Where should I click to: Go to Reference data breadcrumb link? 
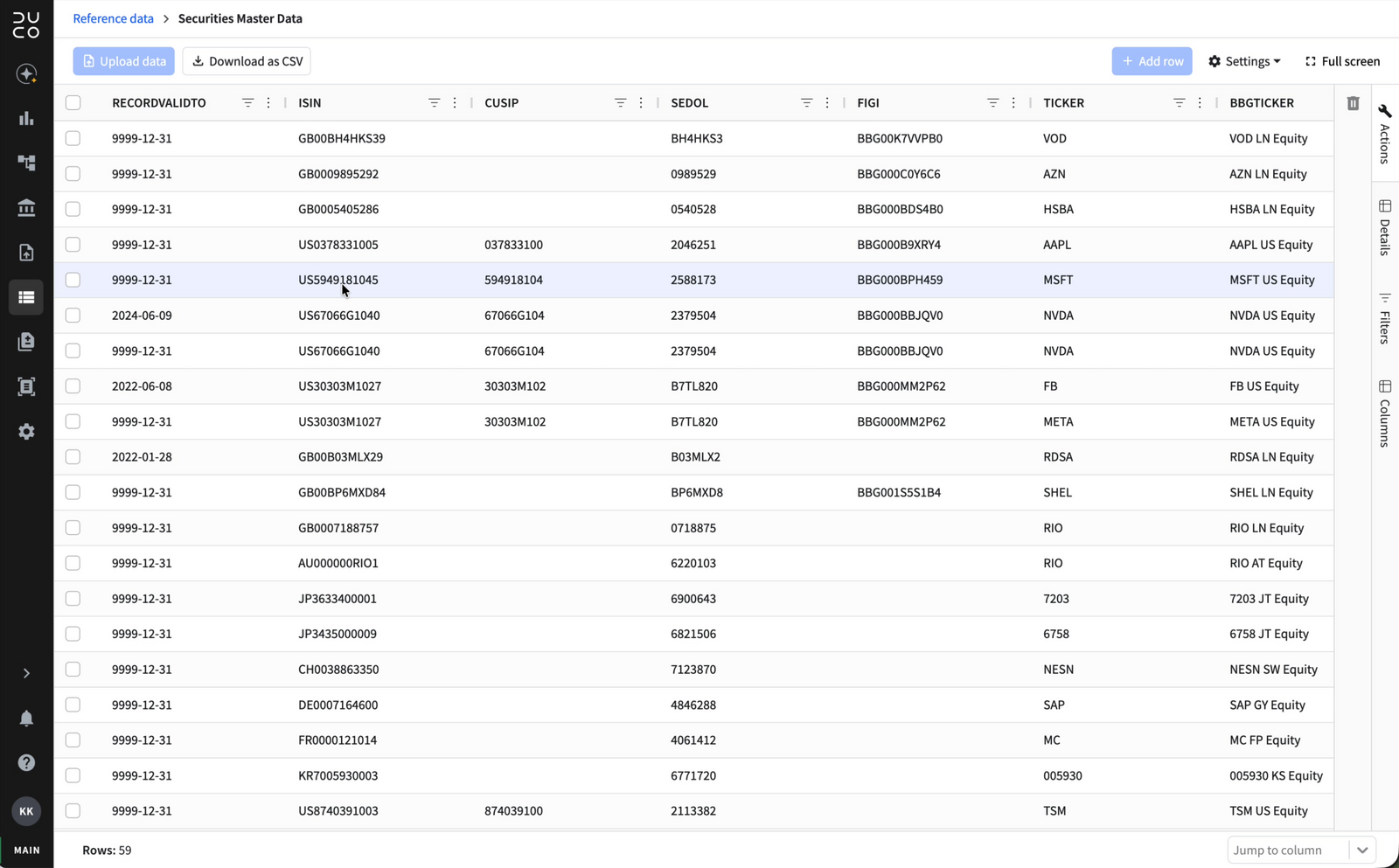[x=113, y=18]
